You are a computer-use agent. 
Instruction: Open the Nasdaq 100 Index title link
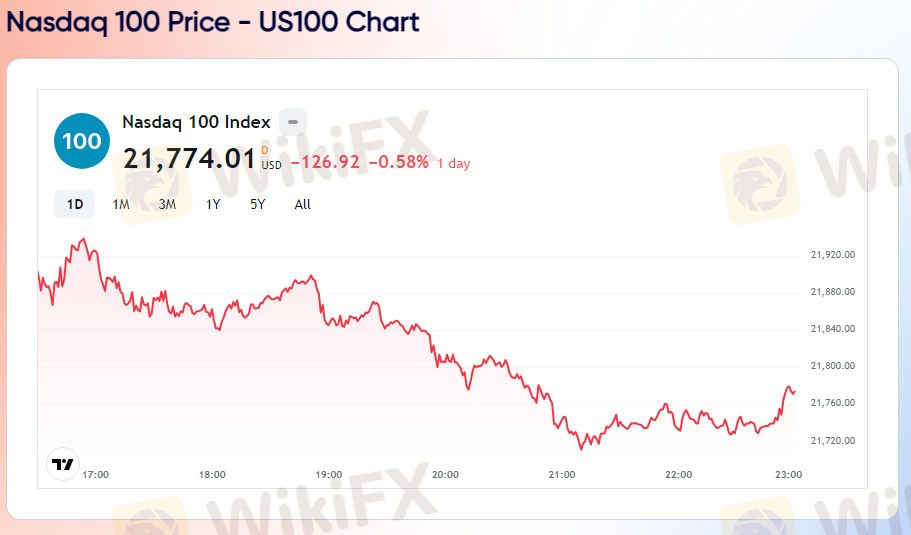tap(196, 122)
